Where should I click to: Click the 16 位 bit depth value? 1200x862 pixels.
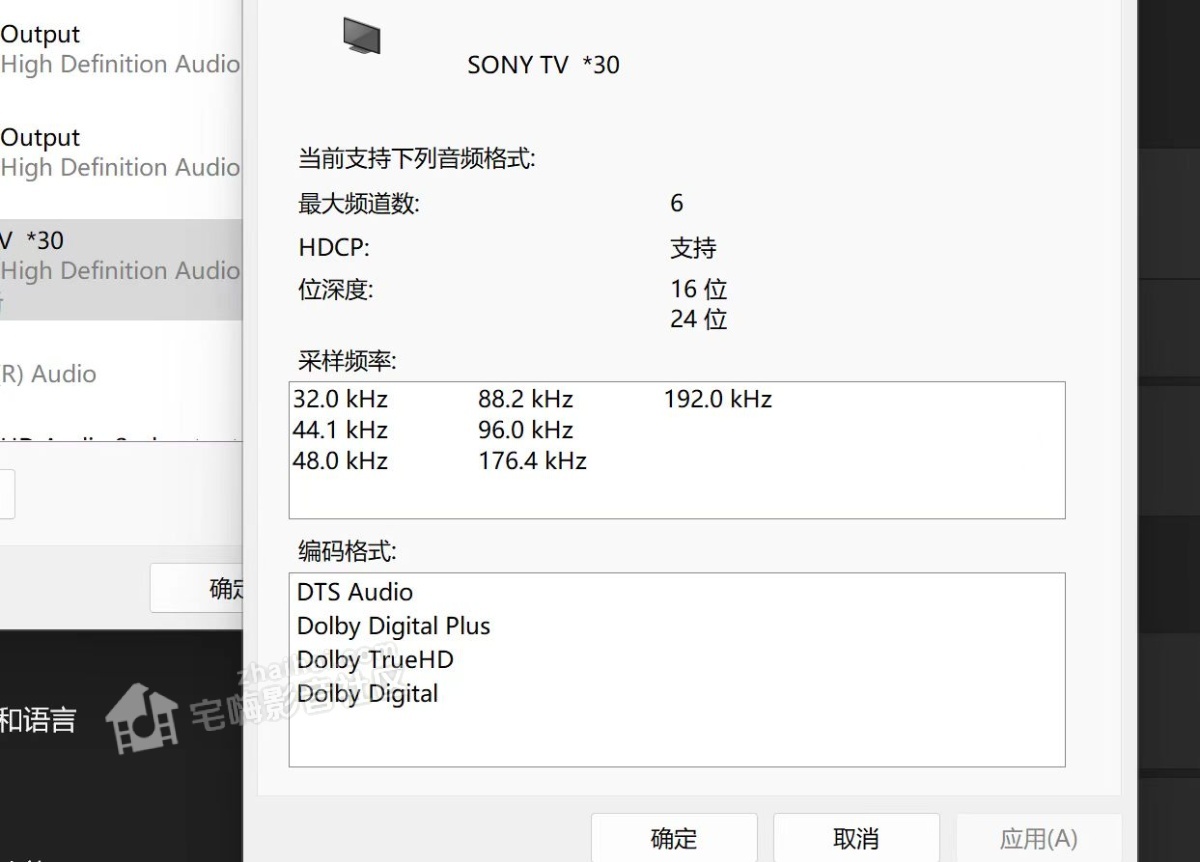698,289
